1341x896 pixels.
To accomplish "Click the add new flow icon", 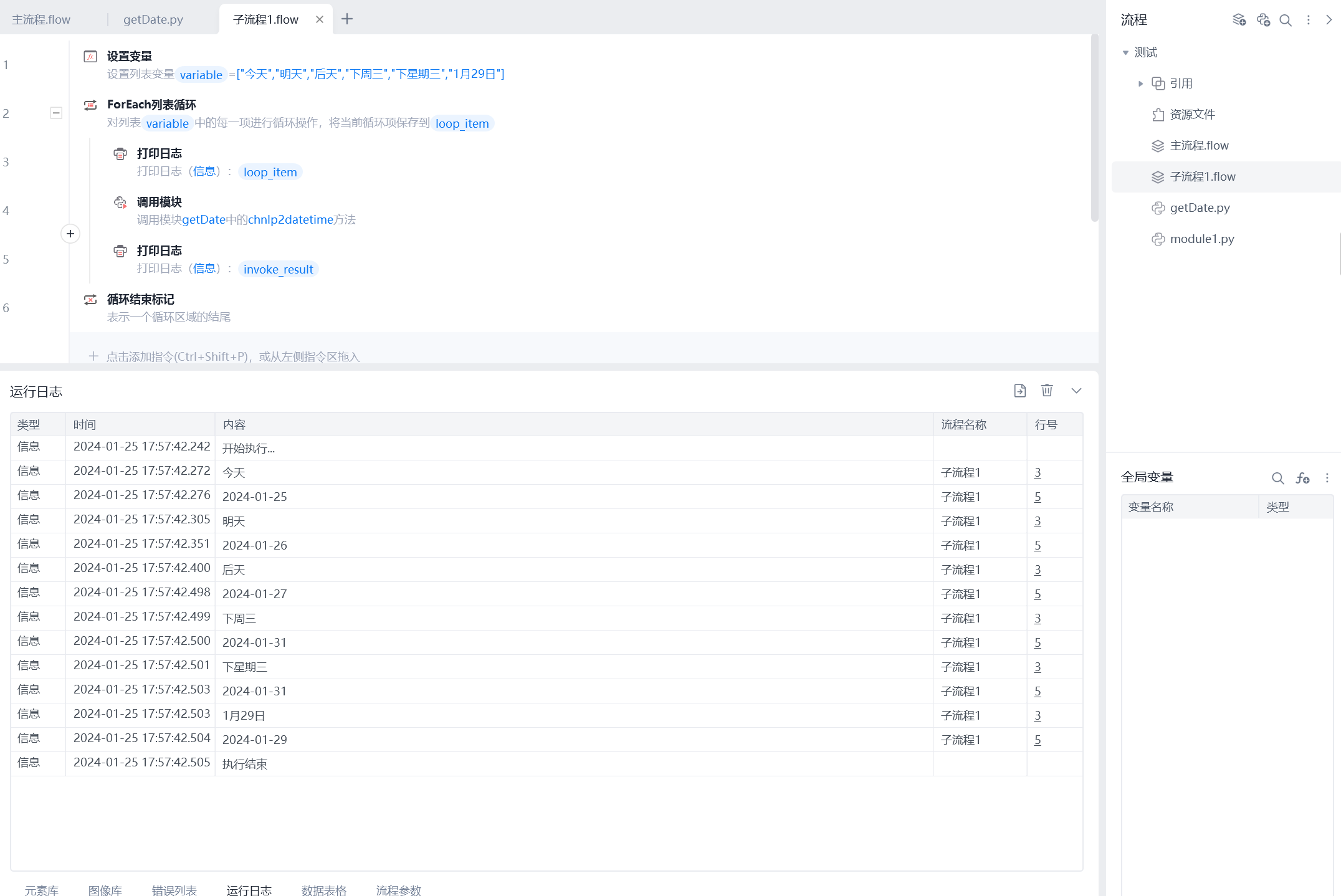I will click(x=1239, y=20).
